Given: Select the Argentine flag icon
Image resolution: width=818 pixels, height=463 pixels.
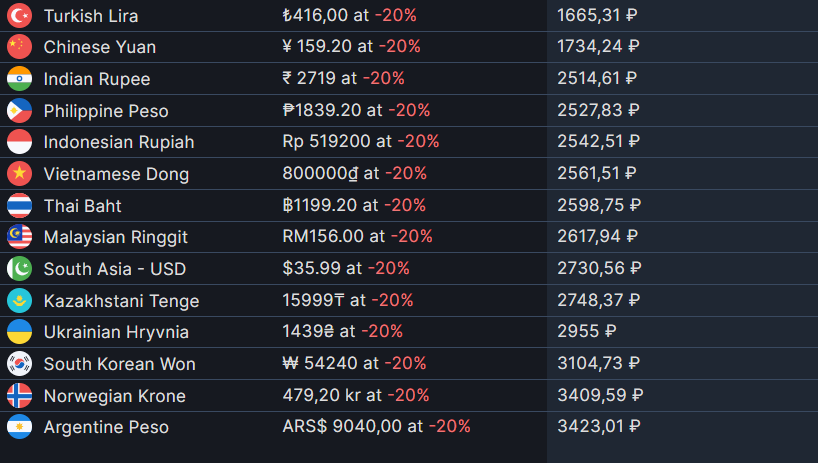Looking at the screenshot, I should 19,427.
